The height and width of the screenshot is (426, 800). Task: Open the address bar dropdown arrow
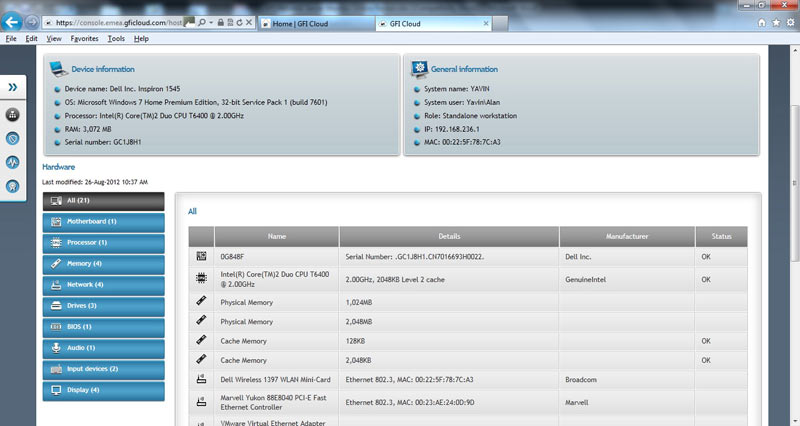[x=211, y=22]
